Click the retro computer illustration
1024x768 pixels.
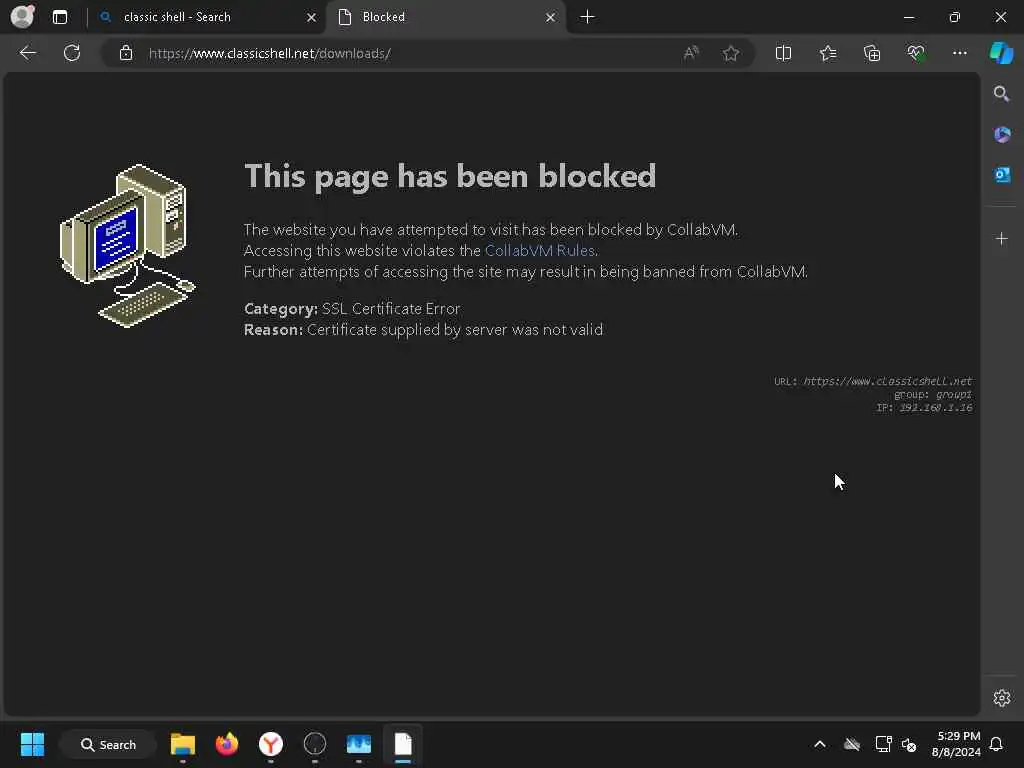[127, 246]
